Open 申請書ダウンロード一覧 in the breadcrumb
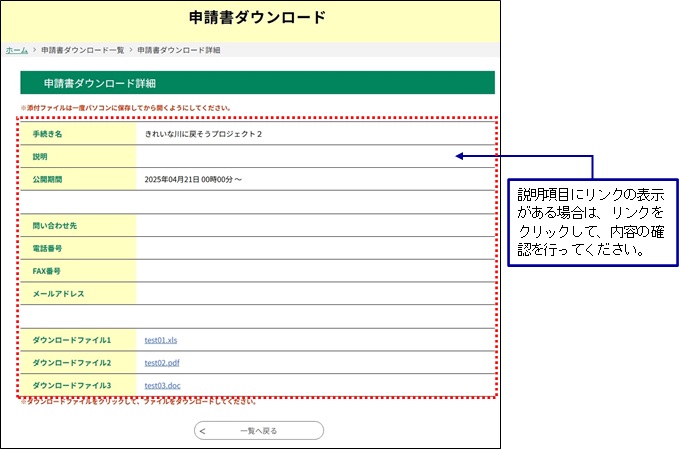Viewport: 679px width, 449px height. [x=83, y=49]
